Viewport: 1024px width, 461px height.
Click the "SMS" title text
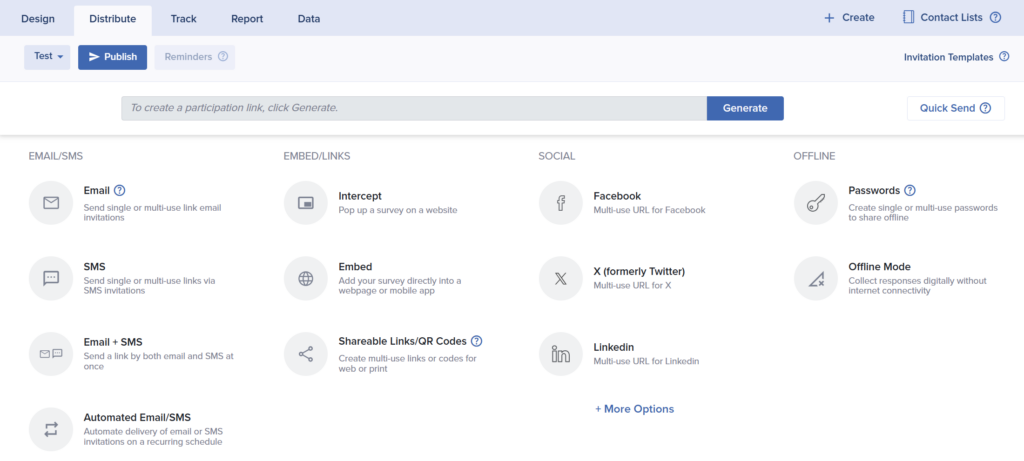coord(95,266)
